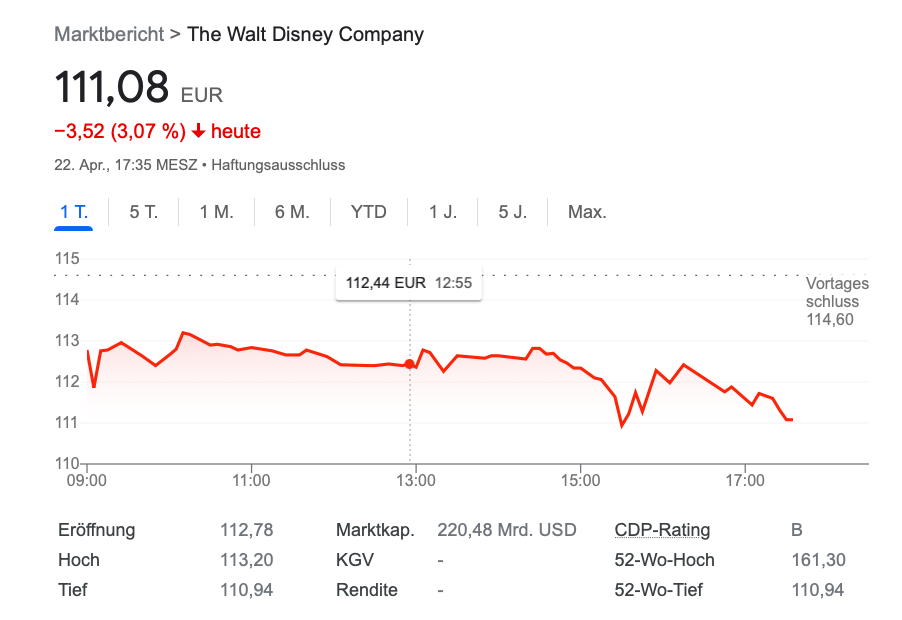Viewport: 902px width, 620px height.
Task: Select the 1 T. time range tab
Action: click(x=73, y=212)
